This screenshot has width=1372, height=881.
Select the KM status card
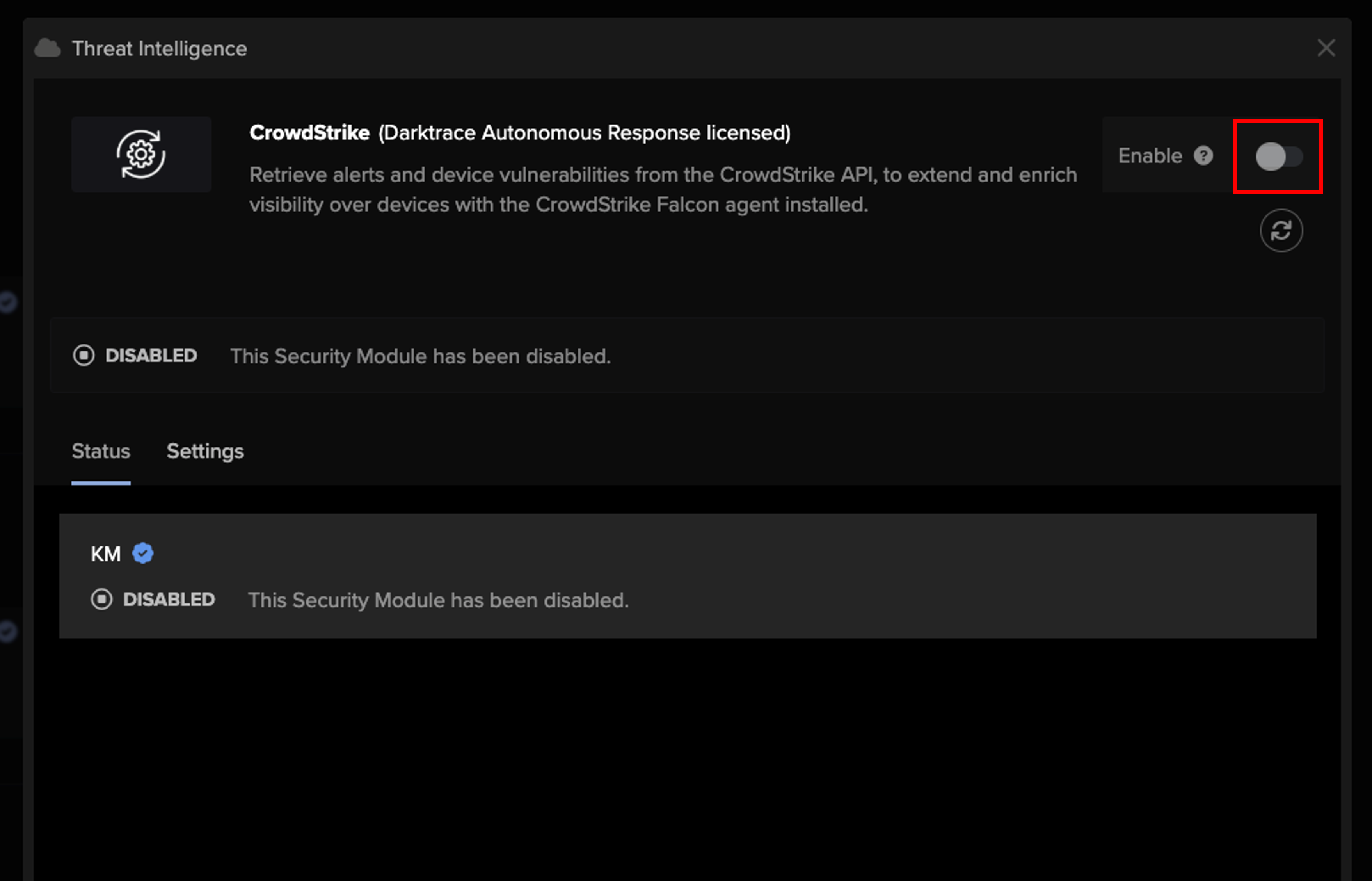(x=688, y=575)
